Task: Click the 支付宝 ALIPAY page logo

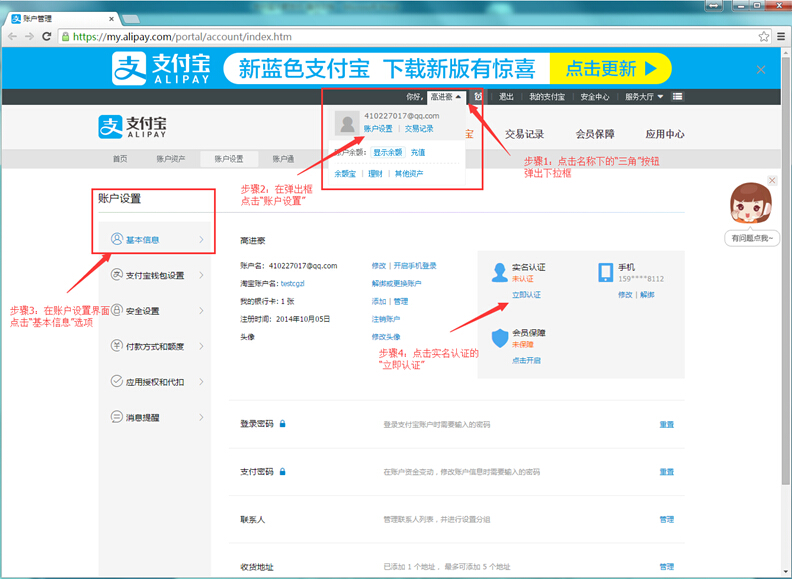Action: coord(132,126)
